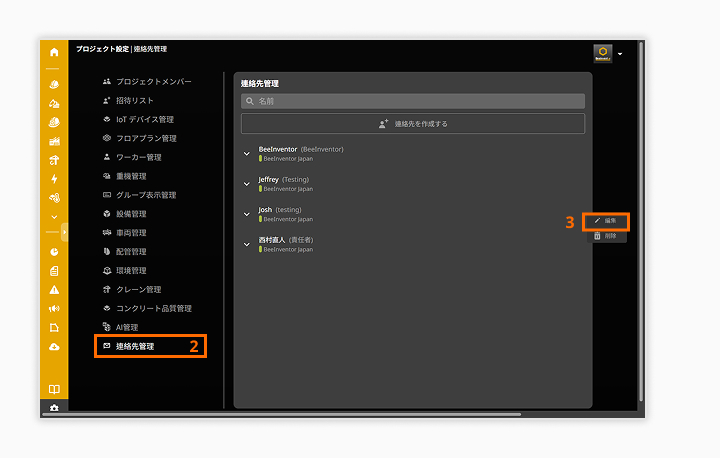720x458 pixels.
Task: Click 連絡先を作成する button
Action: [413, 124]
